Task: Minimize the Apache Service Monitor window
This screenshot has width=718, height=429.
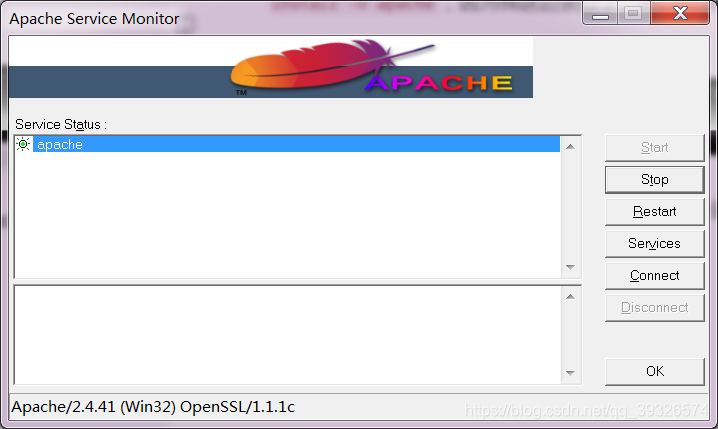Action: [600, 14]
